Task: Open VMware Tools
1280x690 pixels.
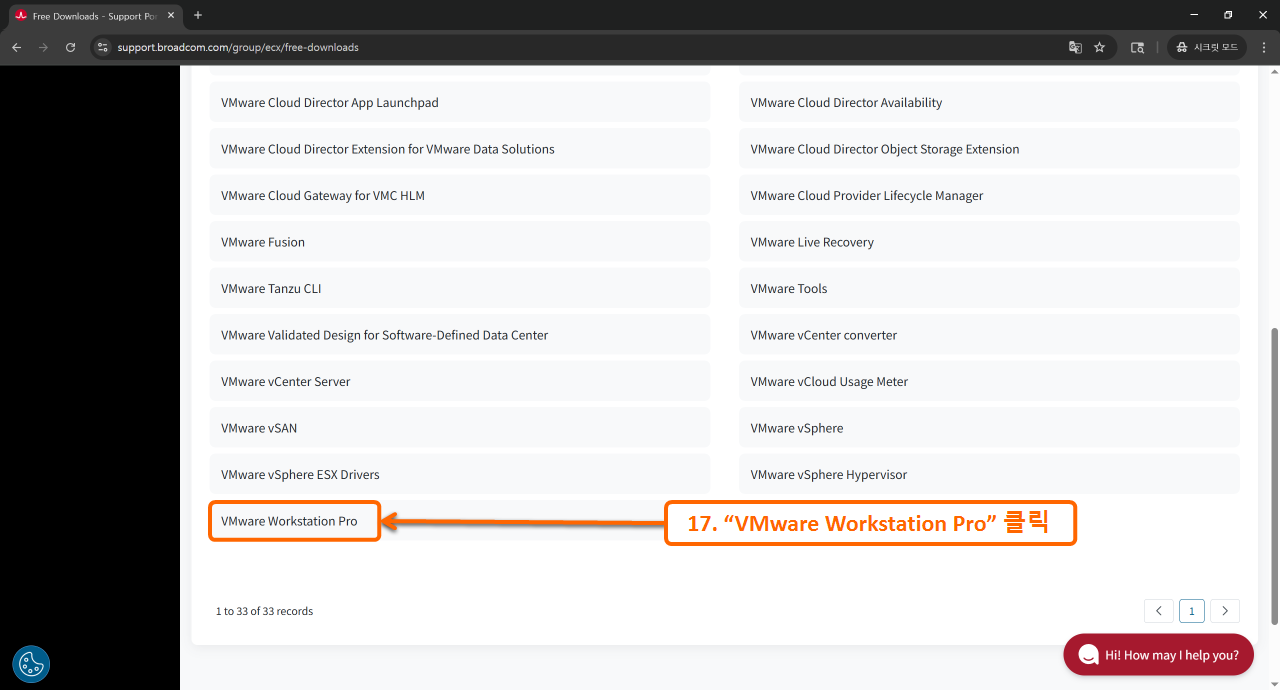Action: click(x=989, y=288)
